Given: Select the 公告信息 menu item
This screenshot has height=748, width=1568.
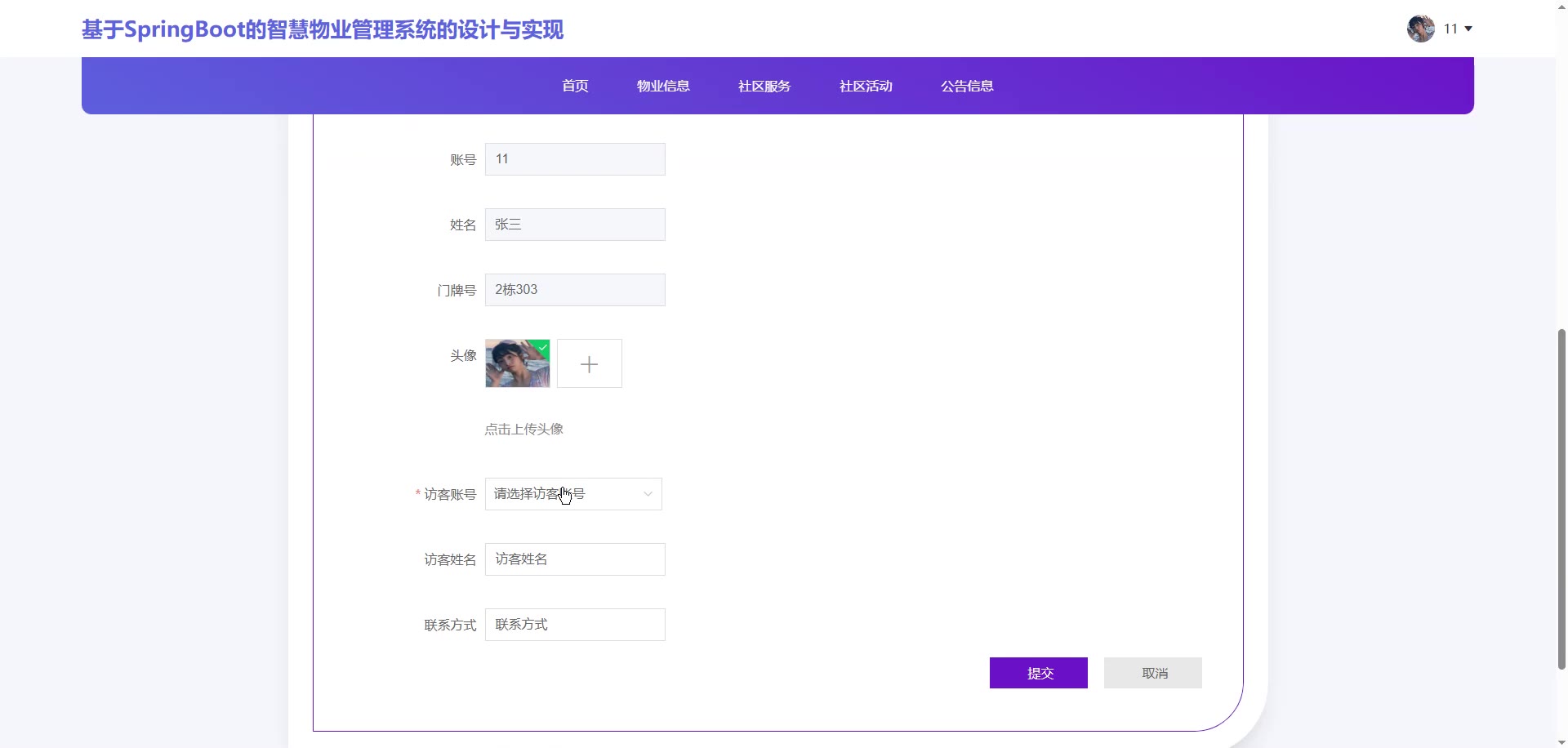Looking at the screenshot, I should 967,86.
